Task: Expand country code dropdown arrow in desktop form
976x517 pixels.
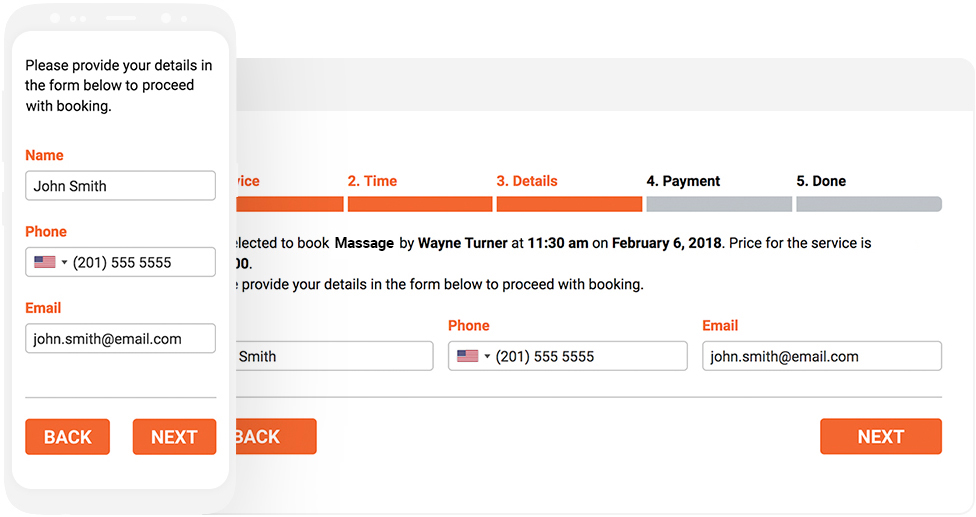Action: (487, 357)
